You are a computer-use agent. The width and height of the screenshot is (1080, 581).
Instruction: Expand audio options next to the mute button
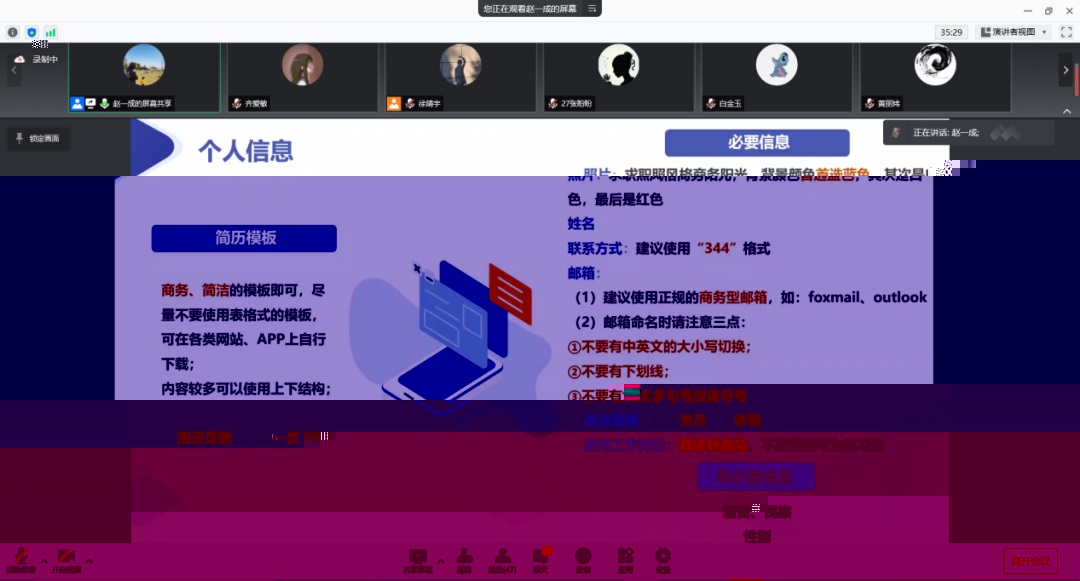click(44, 560)
